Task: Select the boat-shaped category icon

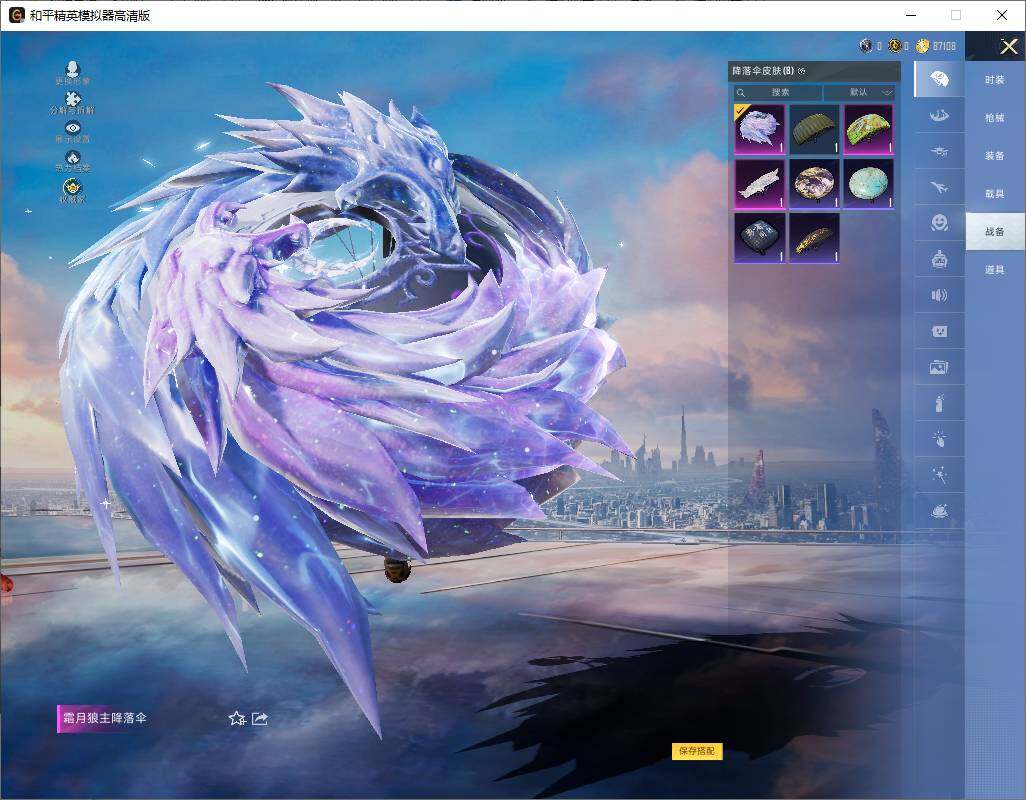Action: click(939, 115)
